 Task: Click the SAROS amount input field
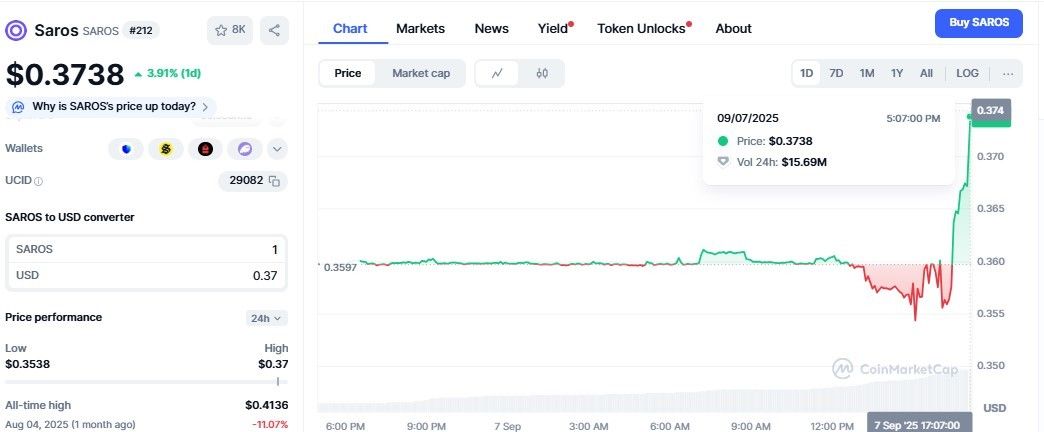146,250
